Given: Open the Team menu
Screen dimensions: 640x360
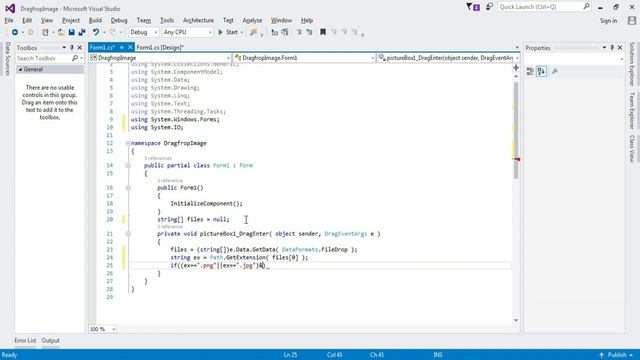Looking at the screenshot, I should (x=144, y=20).
